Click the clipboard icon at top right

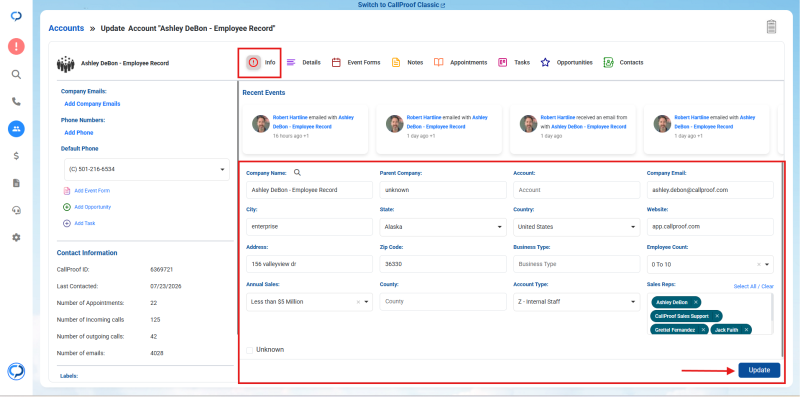pos(771,27)
